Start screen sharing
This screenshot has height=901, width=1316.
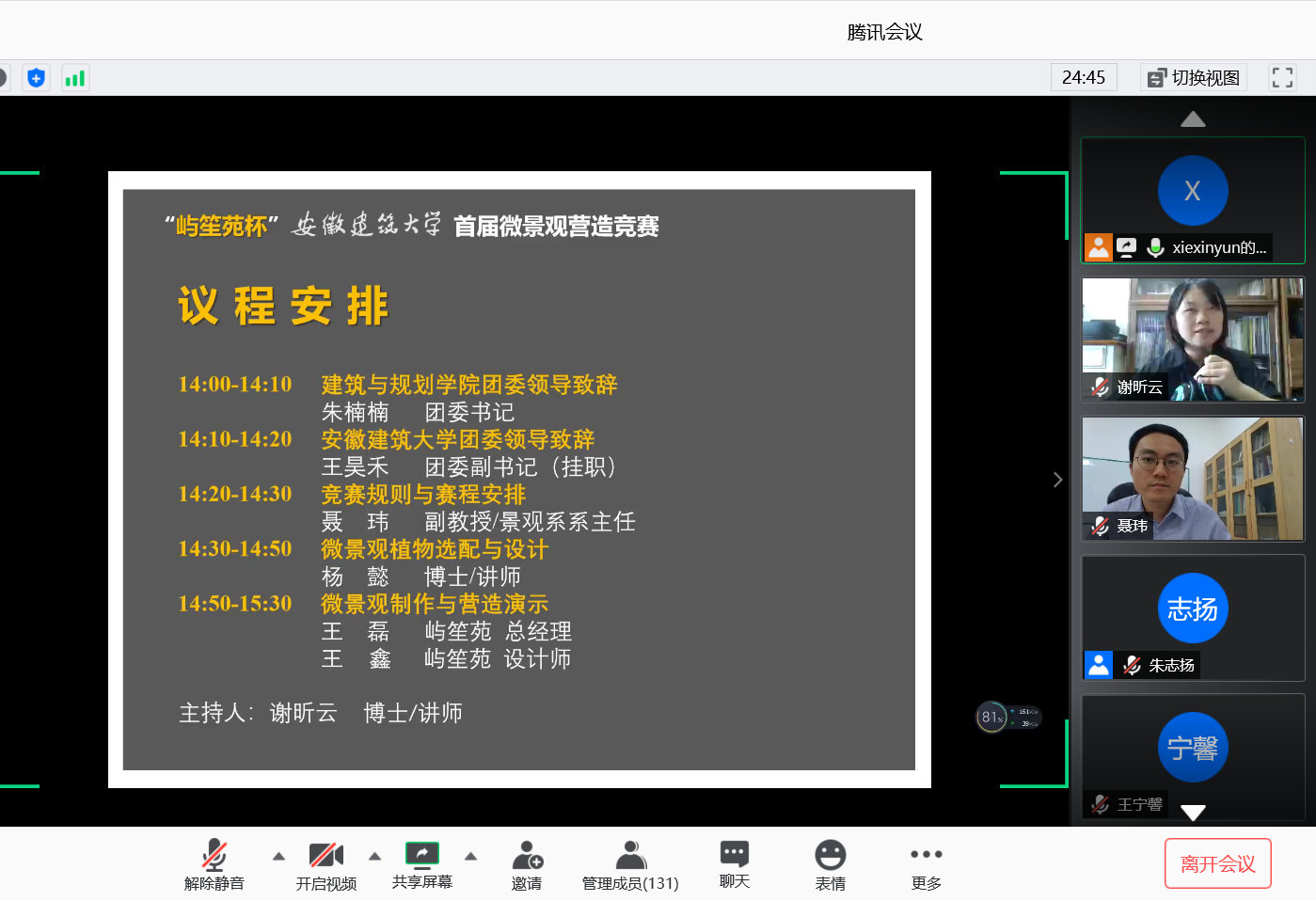(421, 864)
